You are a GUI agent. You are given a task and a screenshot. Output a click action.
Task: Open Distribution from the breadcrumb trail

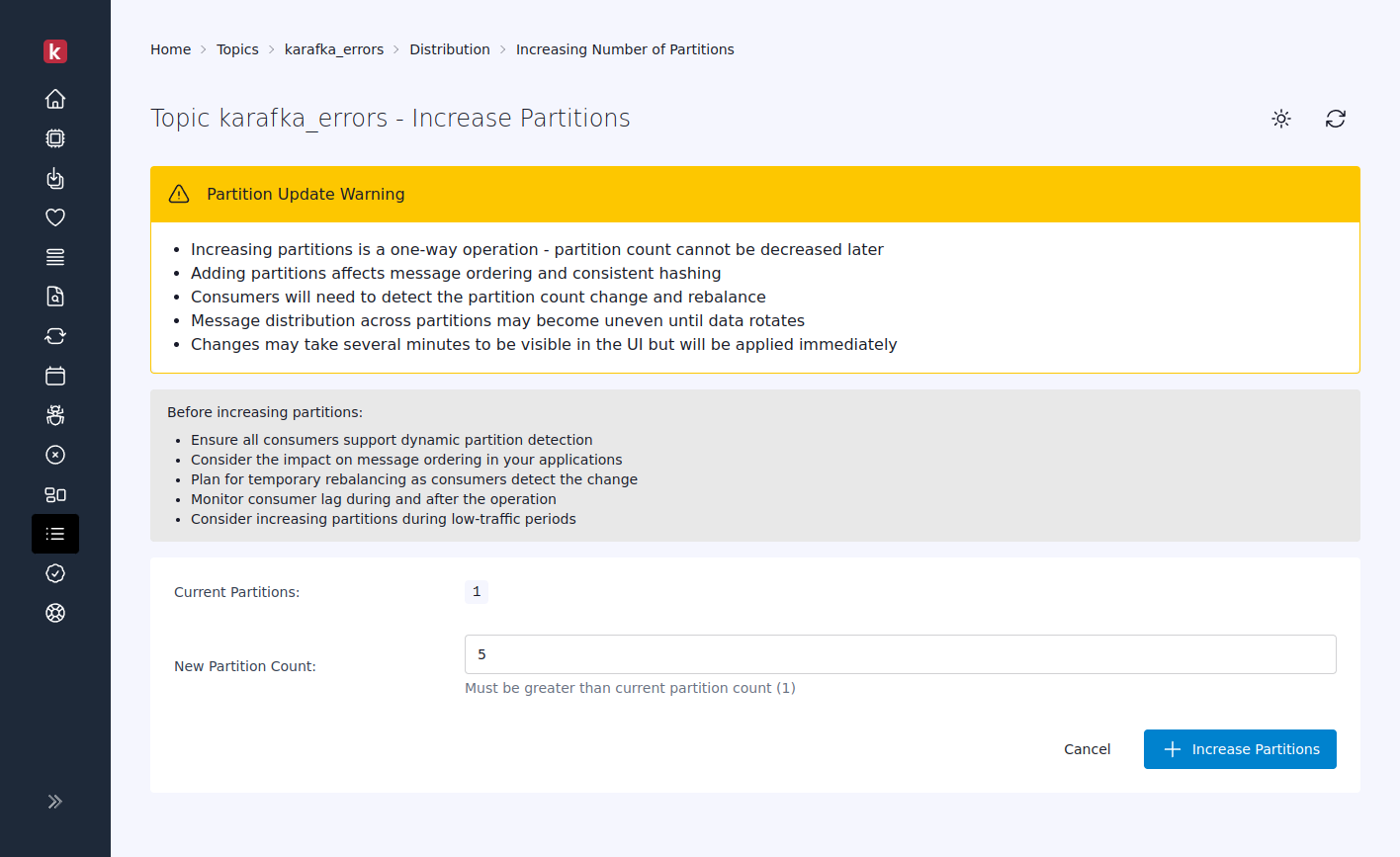pyautogui.click(x=450, y=48)
